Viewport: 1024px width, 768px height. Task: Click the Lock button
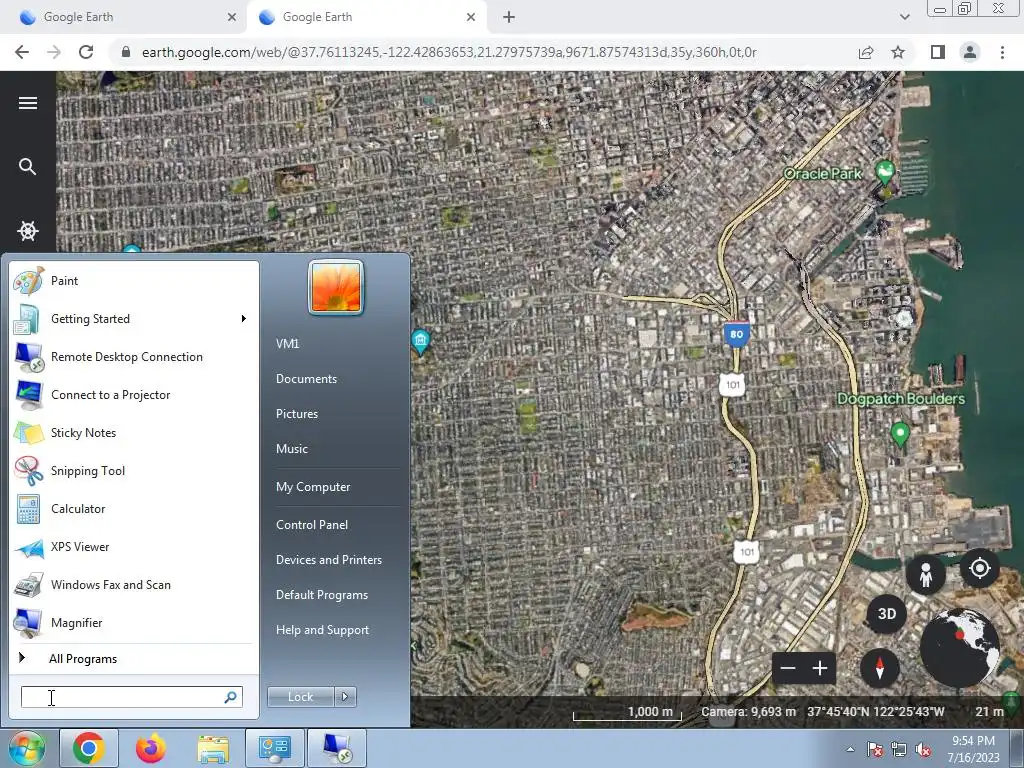click(300, 697)
